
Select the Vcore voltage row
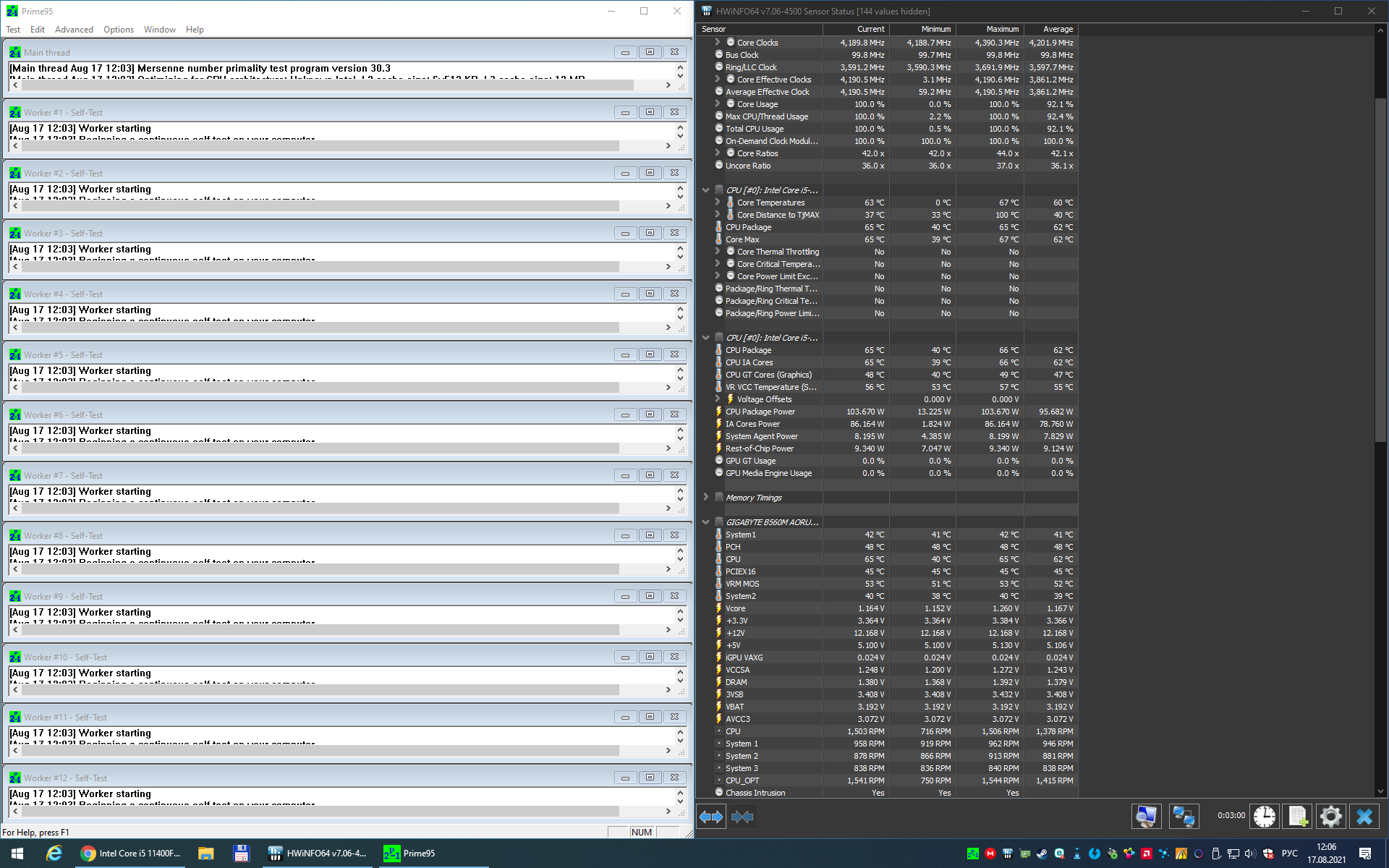click(x=888, y=608)
